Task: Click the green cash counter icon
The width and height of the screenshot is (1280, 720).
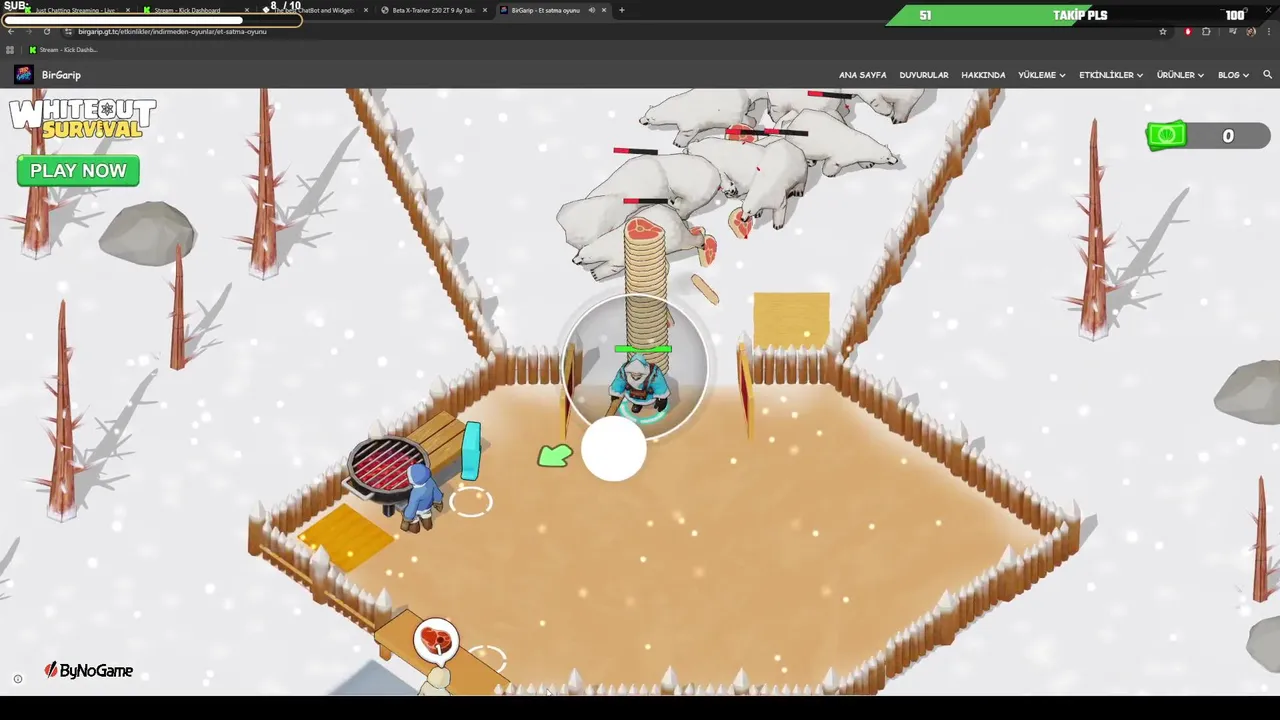Action: click(1167, 135)
